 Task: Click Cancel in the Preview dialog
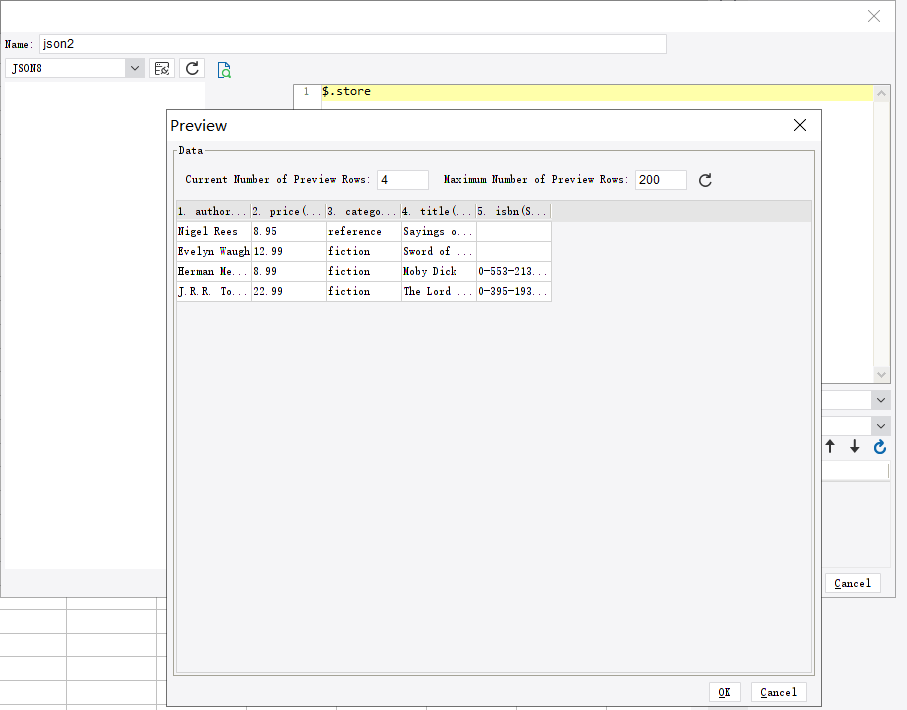click(778, 691)
